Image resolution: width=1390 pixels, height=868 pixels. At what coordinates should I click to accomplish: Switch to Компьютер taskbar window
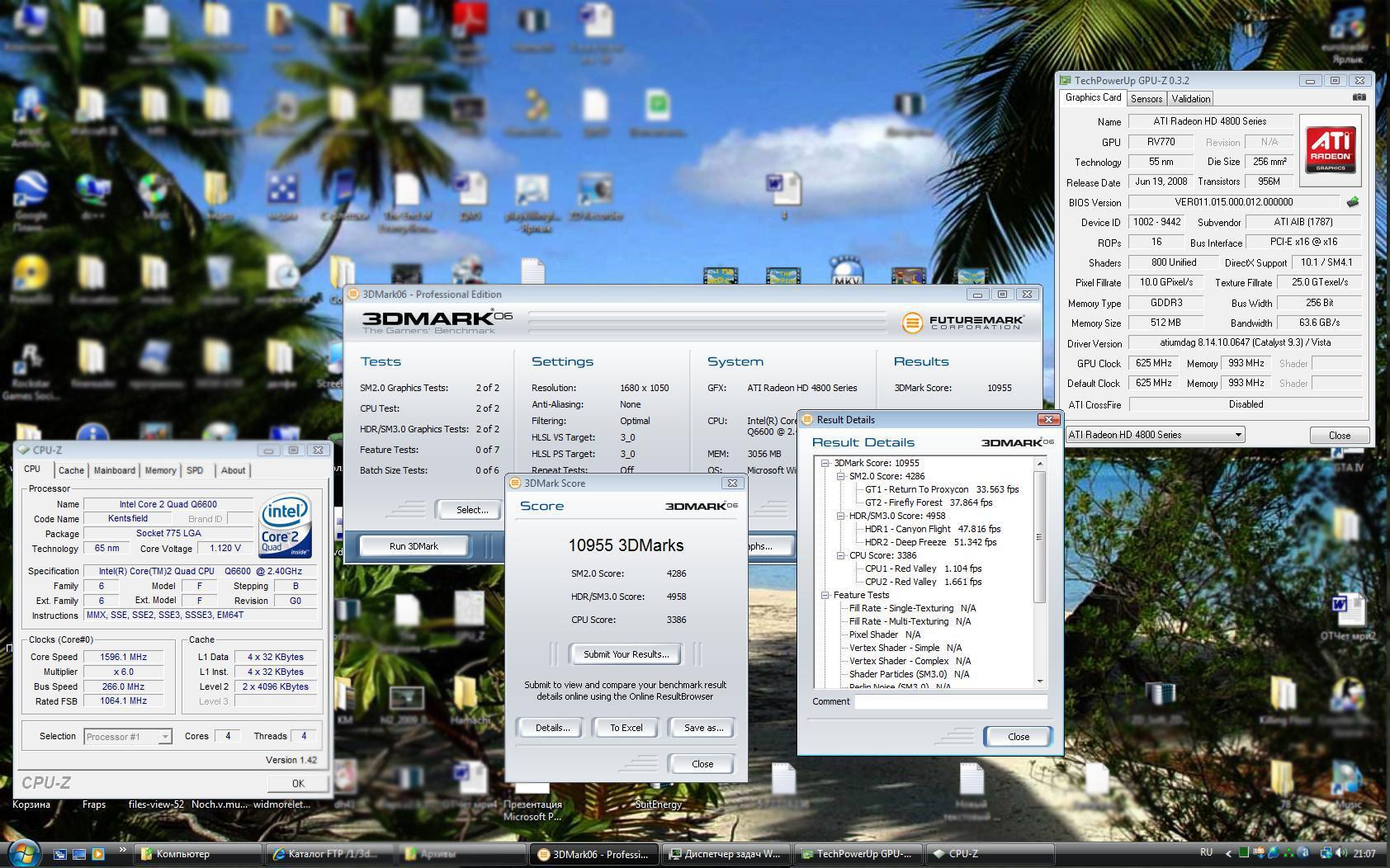199,854
